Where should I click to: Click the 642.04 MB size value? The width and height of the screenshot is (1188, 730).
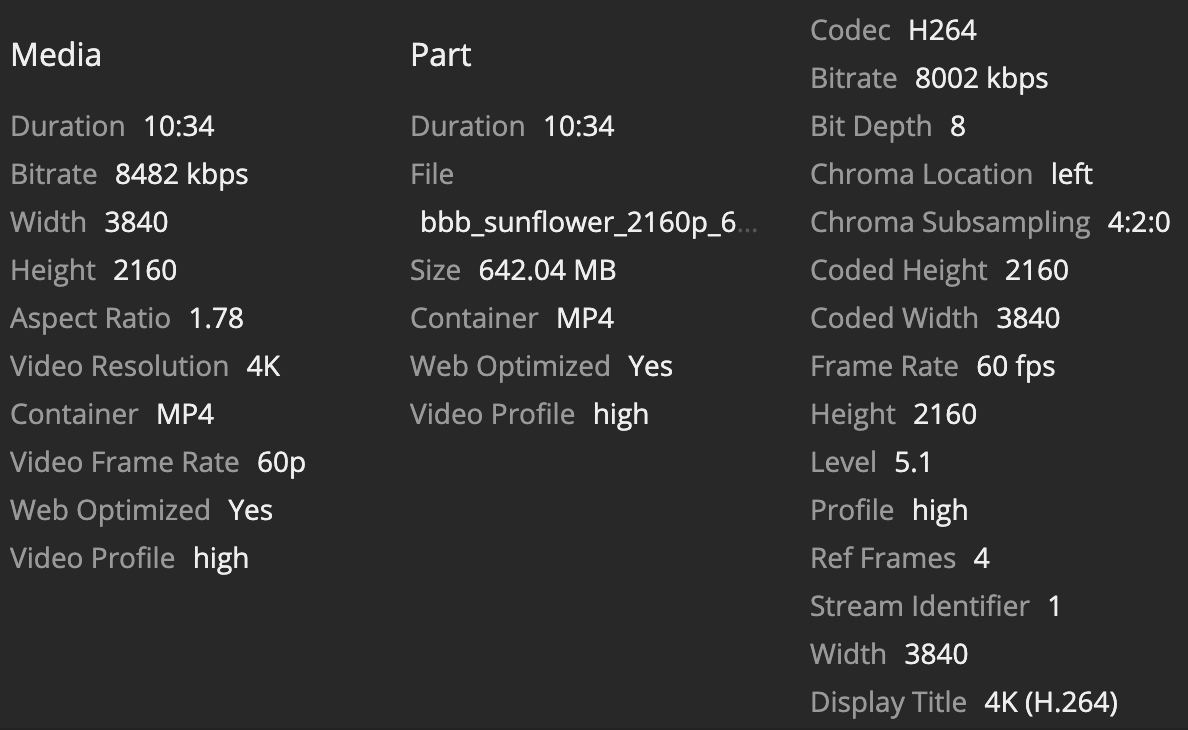click(x=547, y=270)
